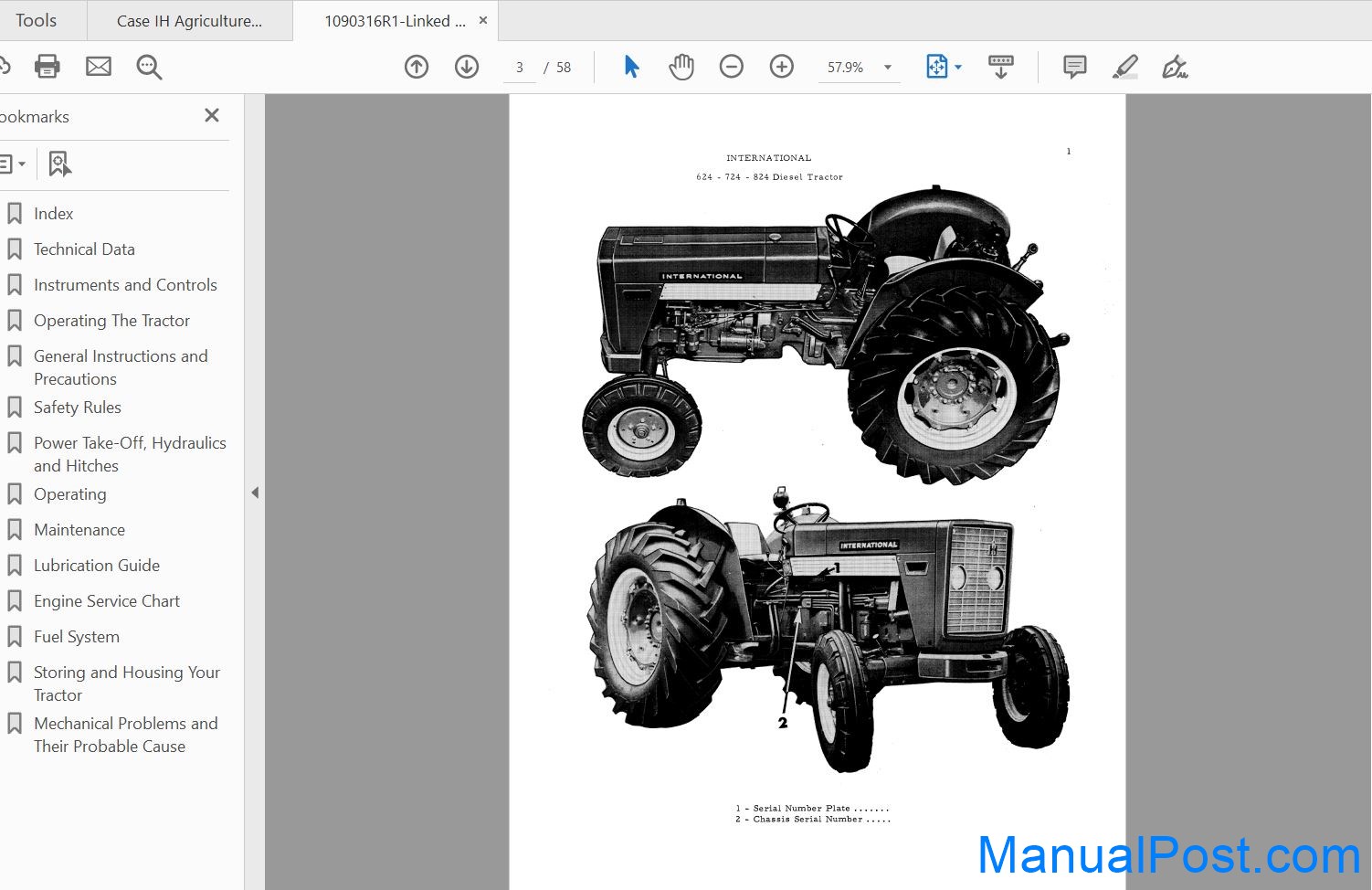Viewport: 1372px width, 890px height.
Task: Select the Fuel System bookmark
Action: coord(77,637)
